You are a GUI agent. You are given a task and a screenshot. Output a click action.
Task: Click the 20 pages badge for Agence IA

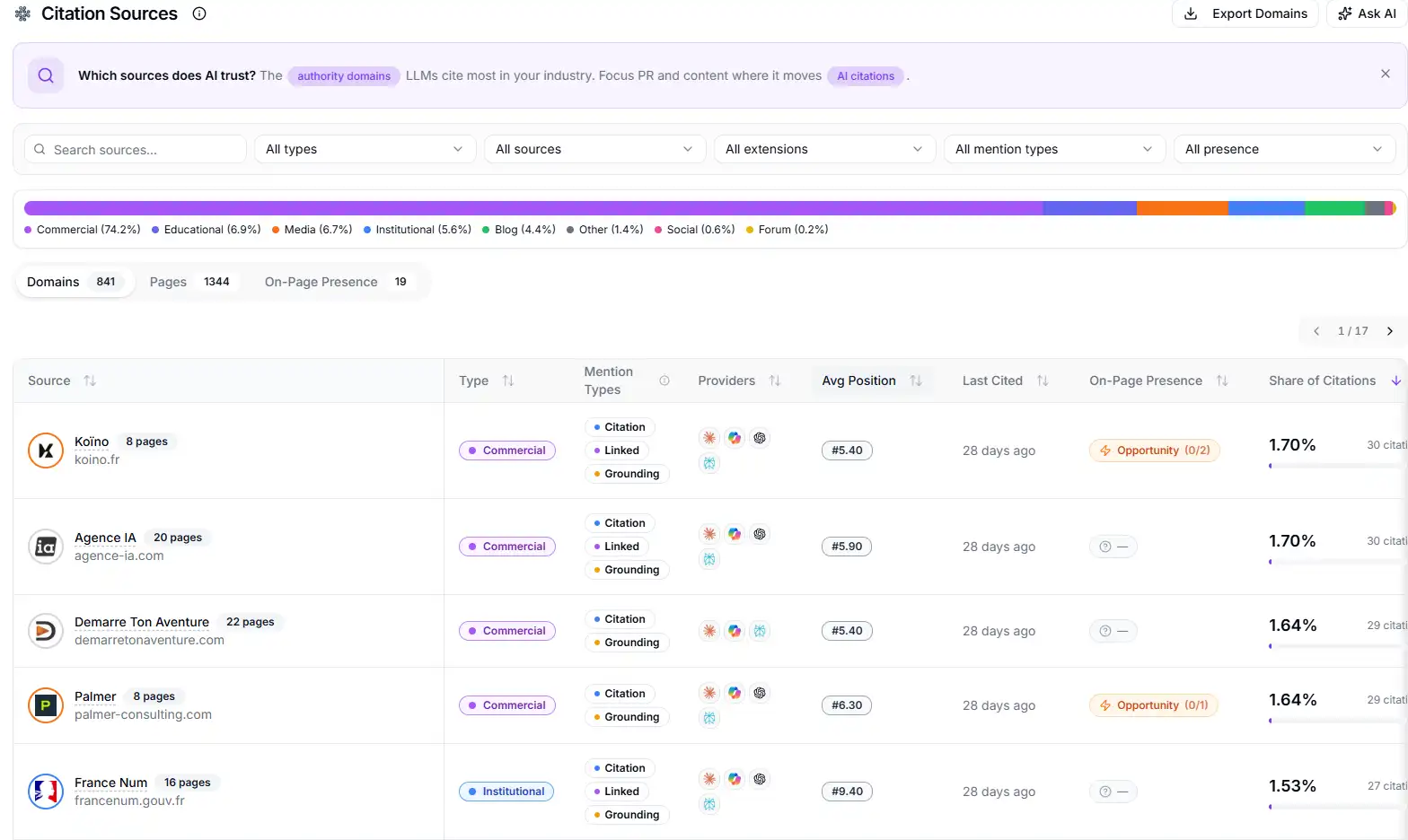[x=178, y=538]
